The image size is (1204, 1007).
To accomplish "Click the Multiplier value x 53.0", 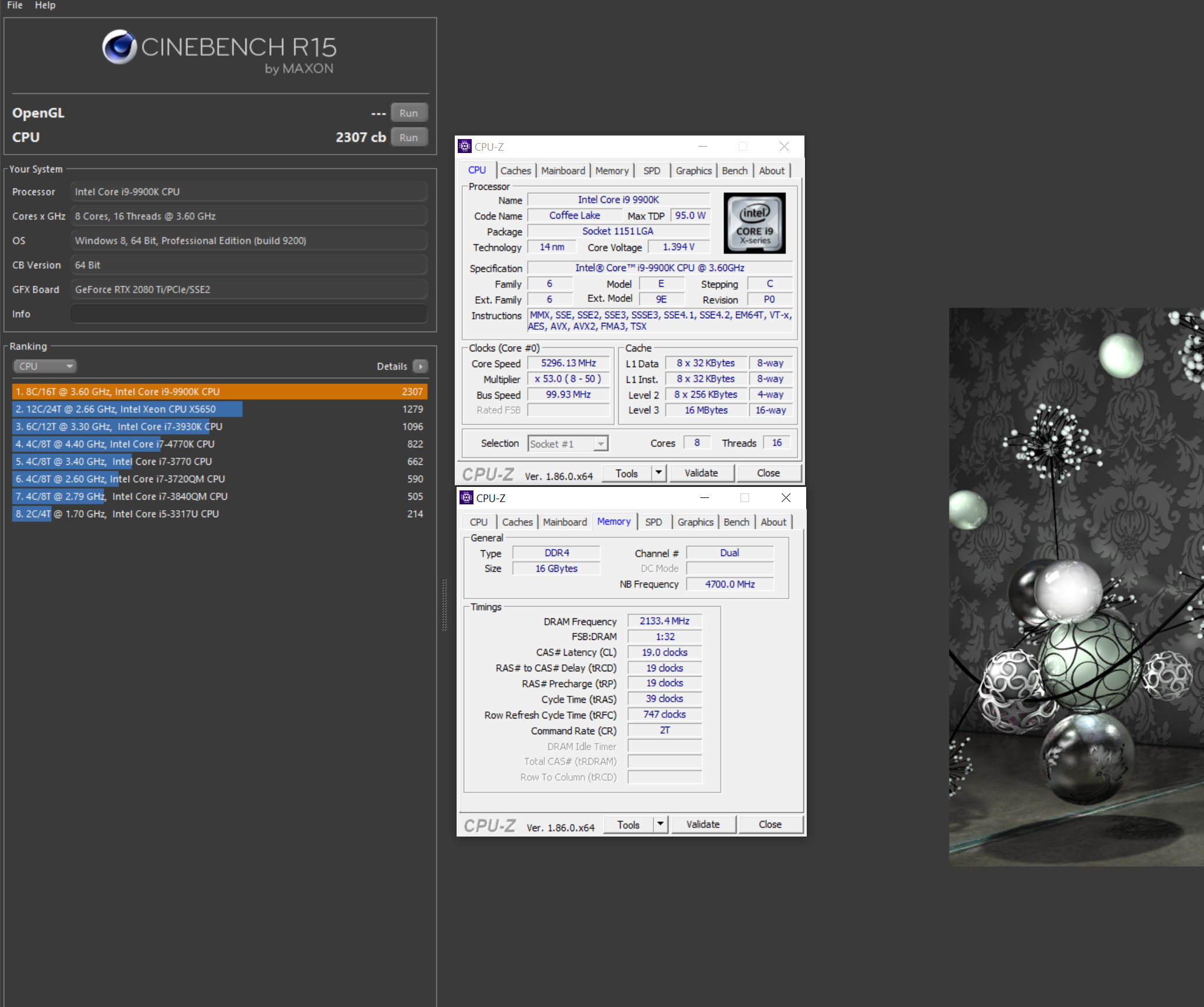I will (x=568, y=379).
